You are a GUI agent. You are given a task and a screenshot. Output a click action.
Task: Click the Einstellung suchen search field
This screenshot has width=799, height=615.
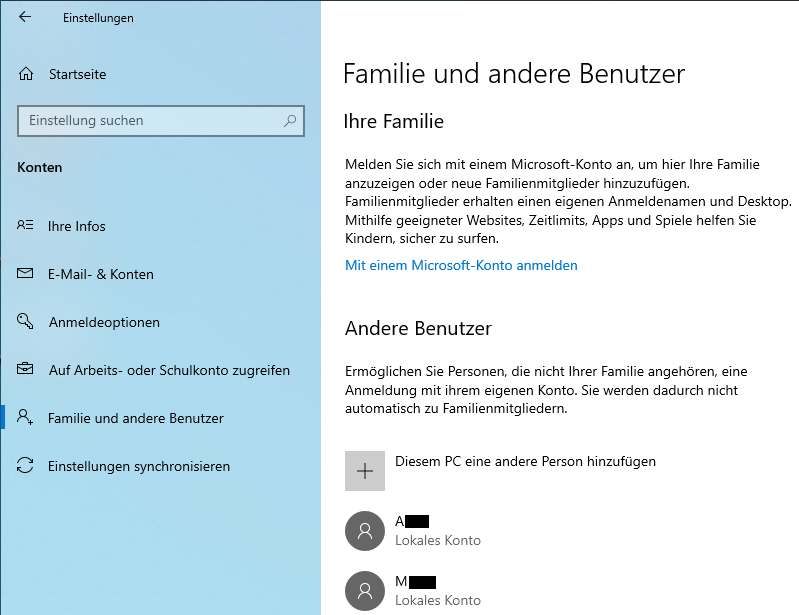pyautogui.click(x=161, y=121)
